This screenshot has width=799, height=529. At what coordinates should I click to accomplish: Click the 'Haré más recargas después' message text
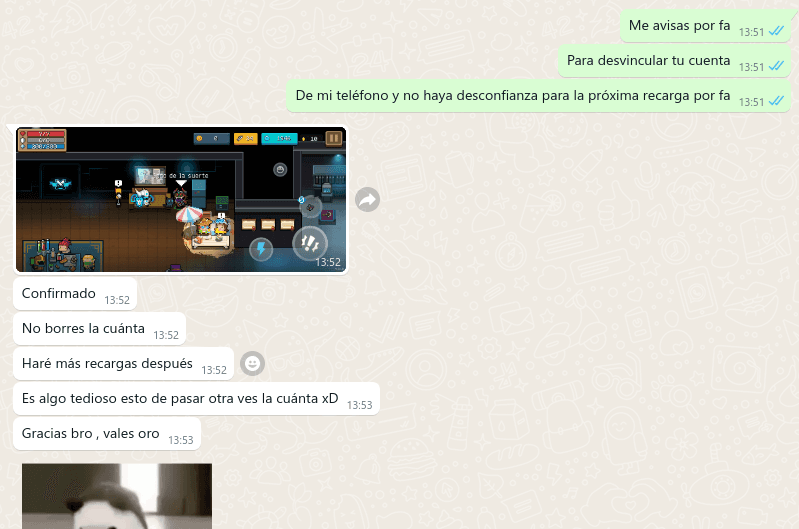pos(107,364)
